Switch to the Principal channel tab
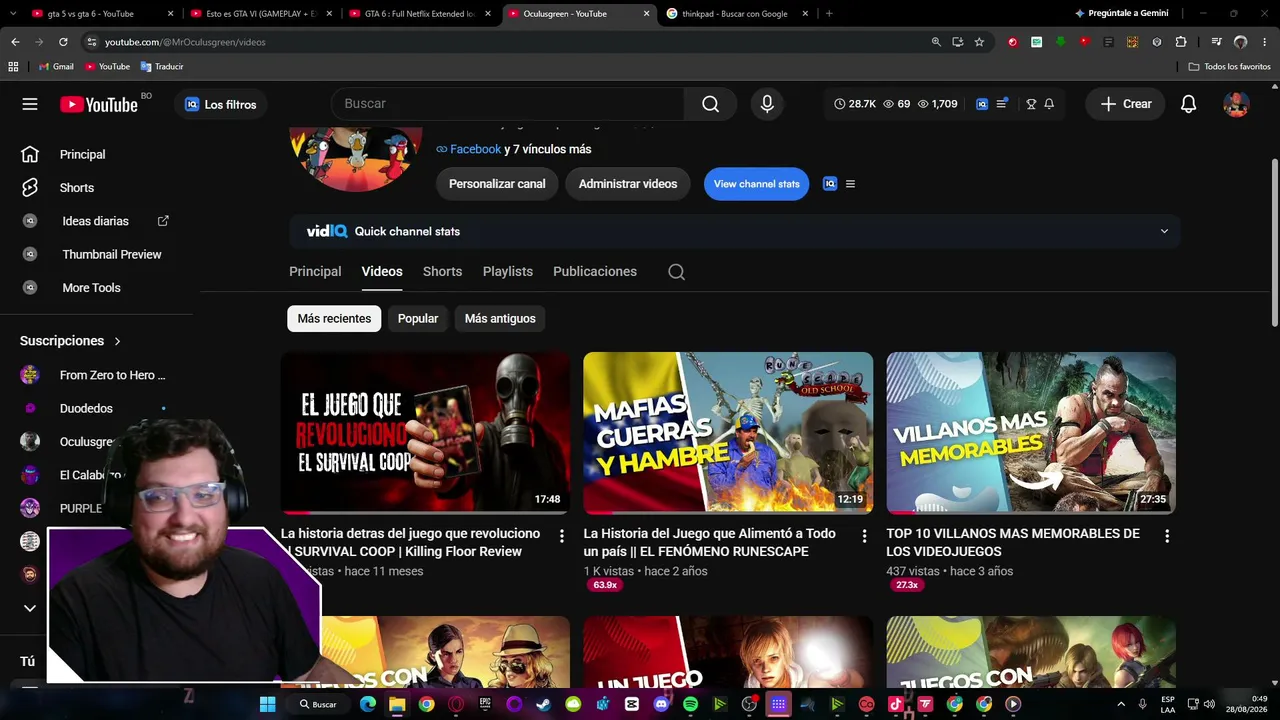1280x720 pixels. [315, 272]
